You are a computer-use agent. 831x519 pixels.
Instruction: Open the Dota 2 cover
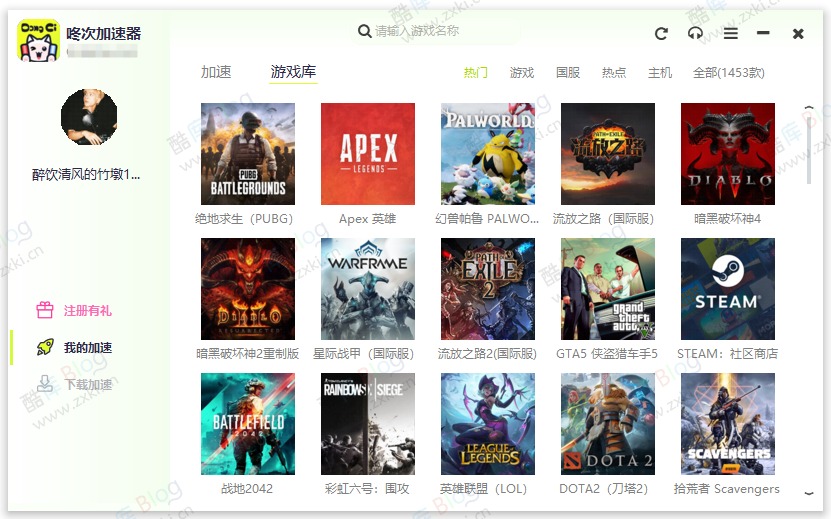point(608,424)
